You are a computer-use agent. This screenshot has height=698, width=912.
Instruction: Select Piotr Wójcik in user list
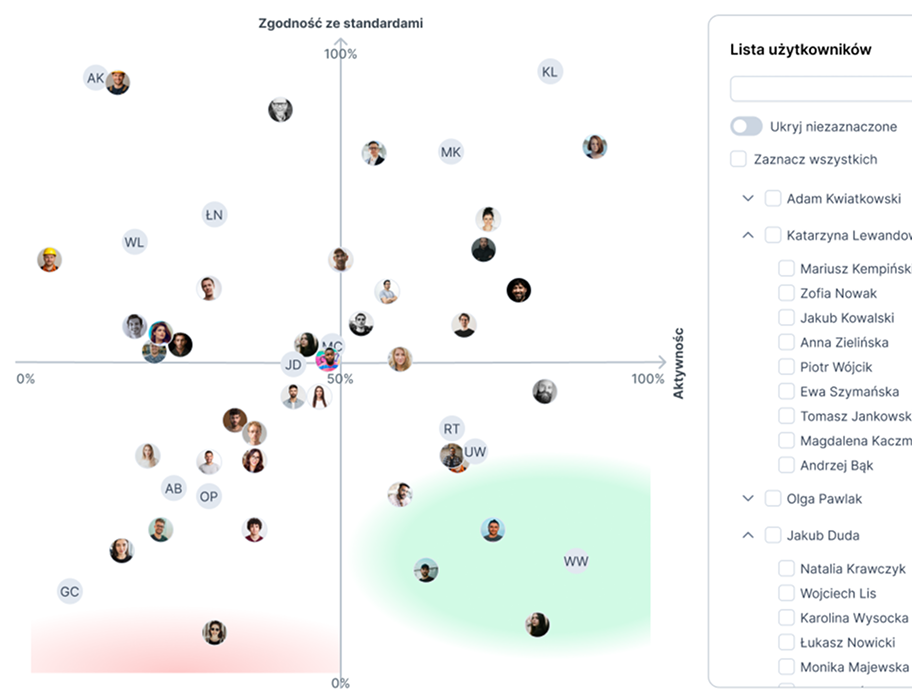(836, 367)
